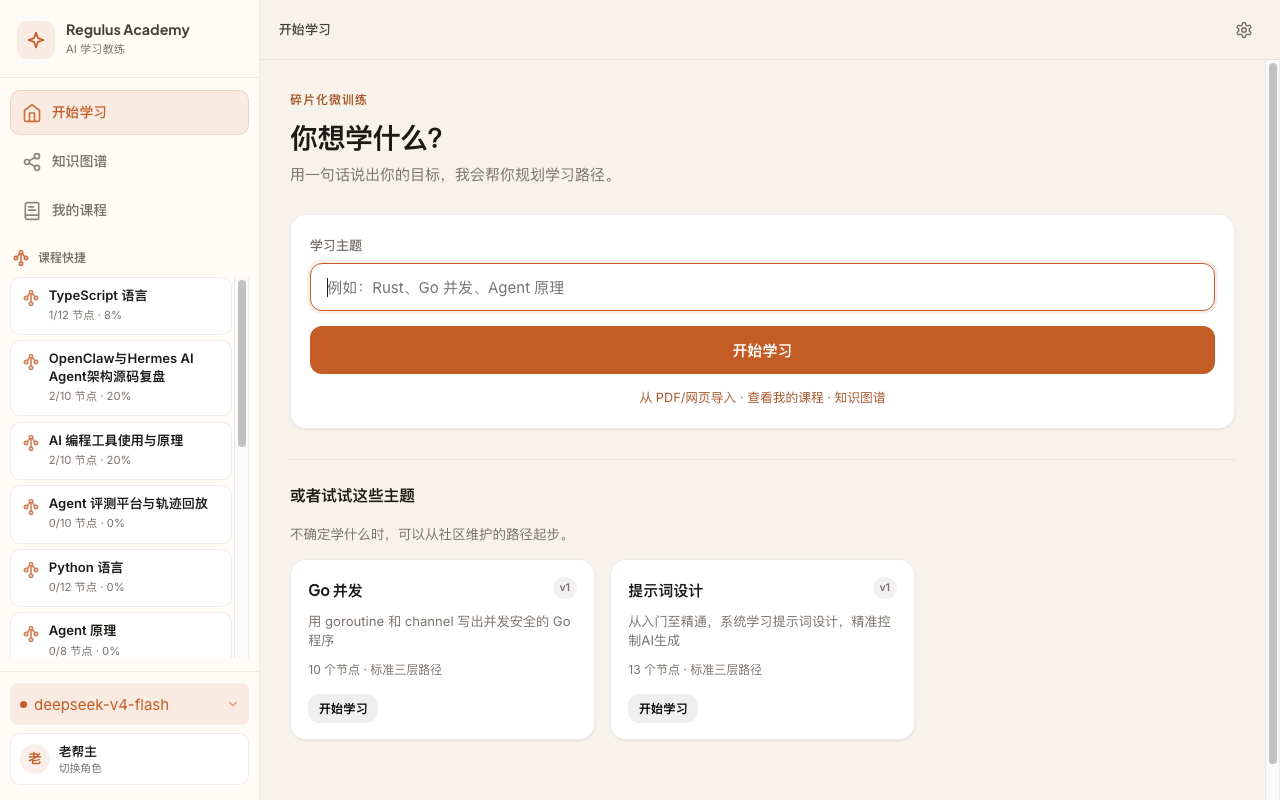
Task: Start learning on the Go 并发 card
Action: 343,709
